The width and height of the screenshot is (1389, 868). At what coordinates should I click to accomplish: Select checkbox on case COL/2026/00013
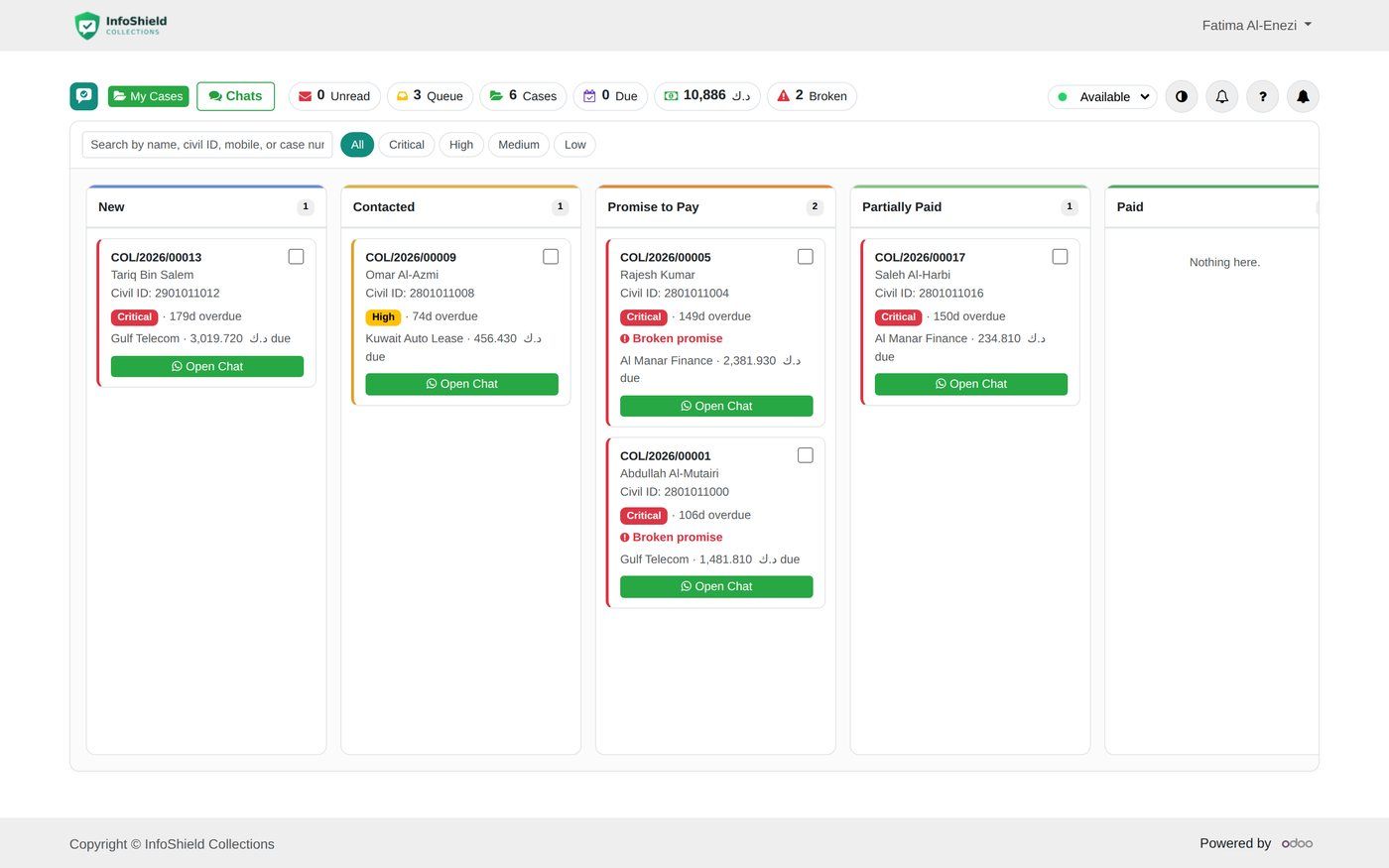coord(296,257)
